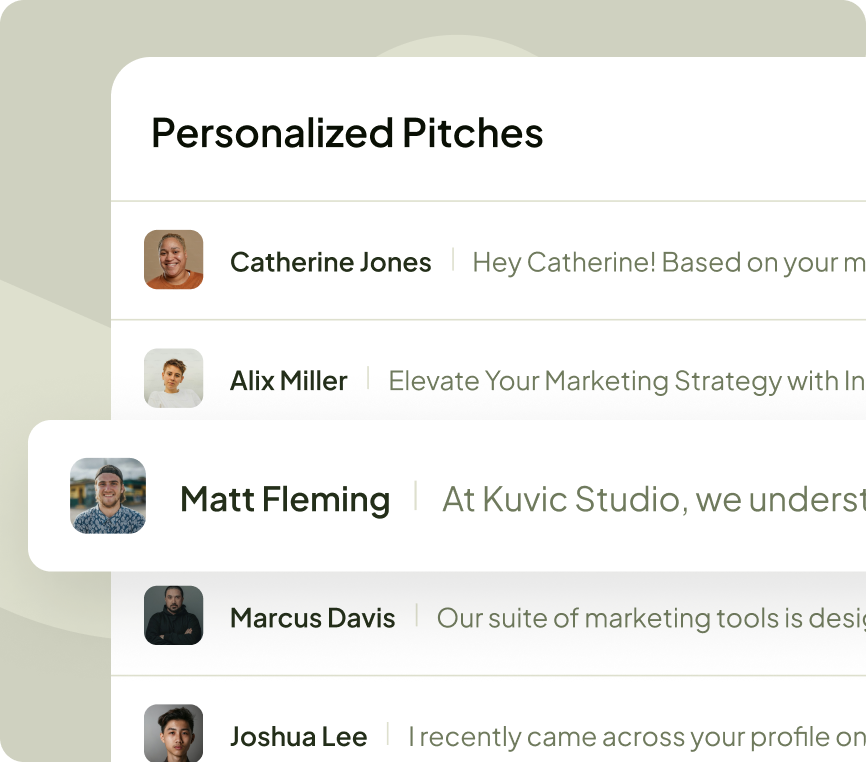Select Alix Miller's avatar

(173, 378)
